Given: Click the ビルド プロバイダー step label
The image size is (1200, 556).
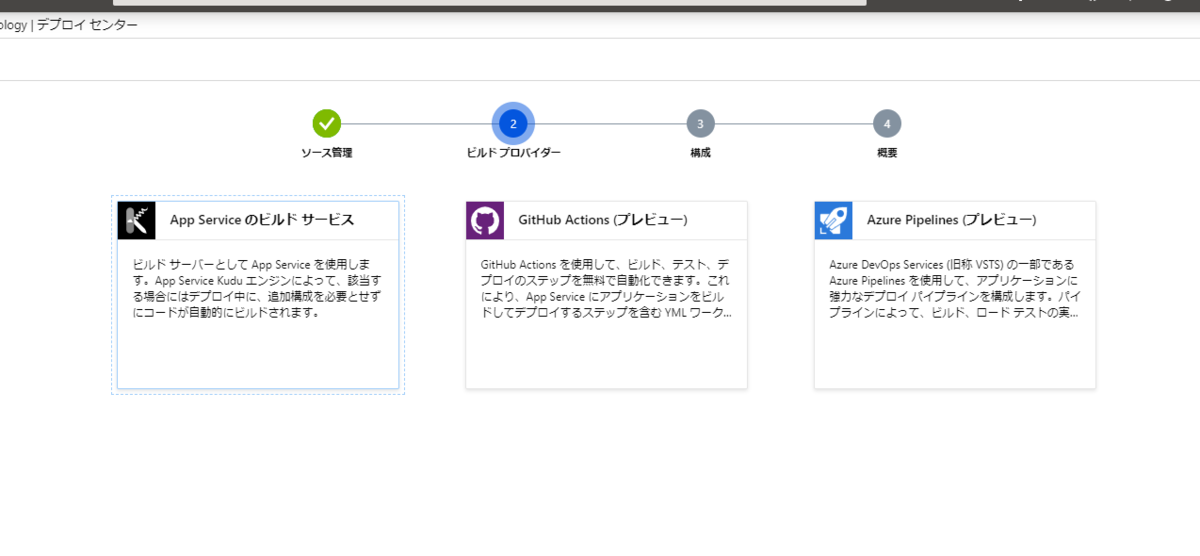Looking at the screenshot, I should coord(513,153).
